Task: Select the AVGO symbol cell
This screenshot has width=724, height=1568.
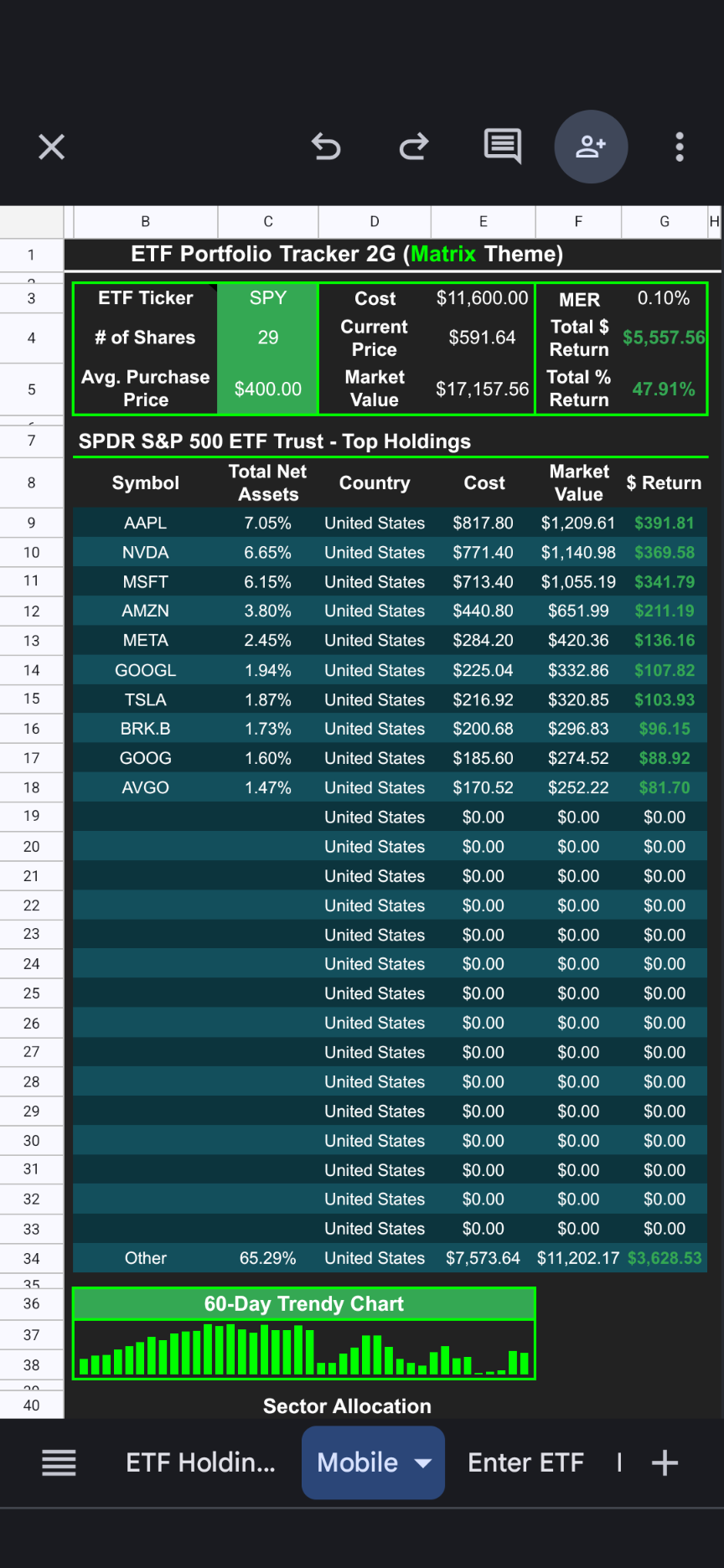Action: click(x=146, y=787)
